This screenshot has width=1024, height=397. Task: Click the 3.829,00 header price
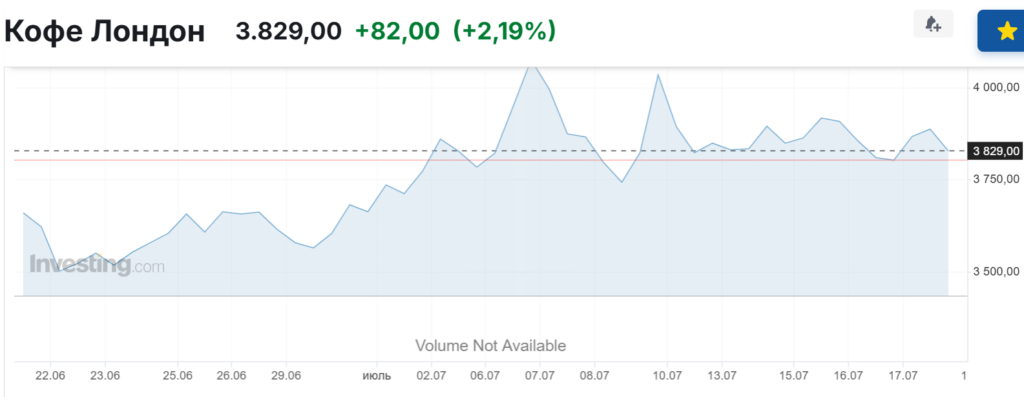point(288,31)
